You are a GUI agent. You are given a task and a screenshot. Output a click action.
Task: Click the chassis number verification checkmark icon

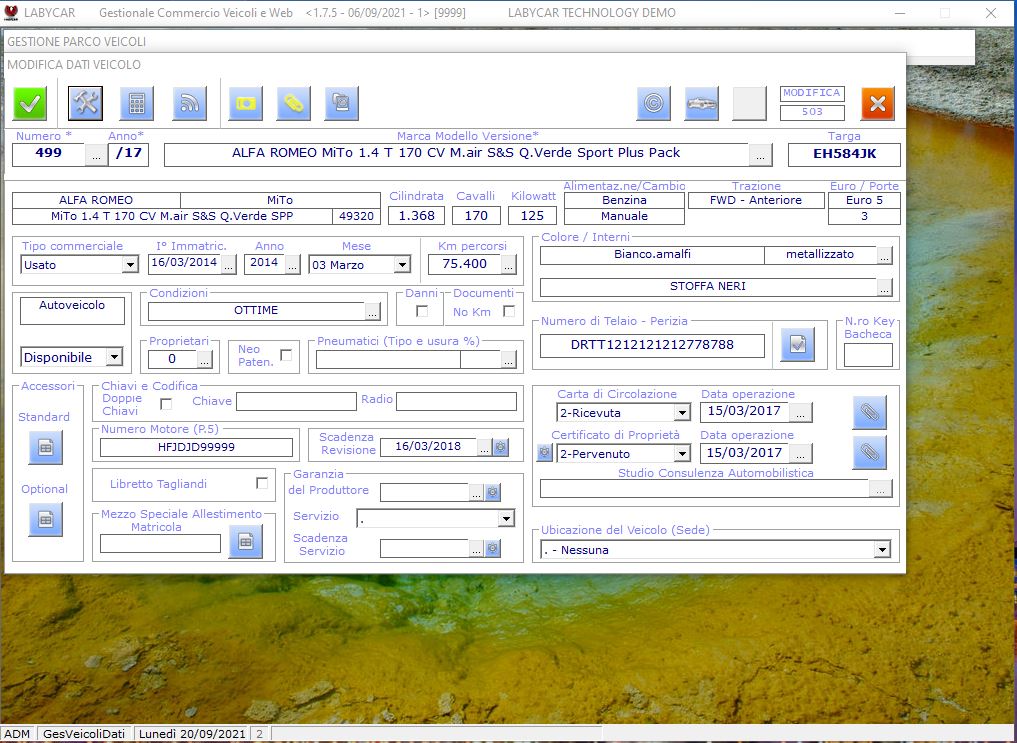798,344
